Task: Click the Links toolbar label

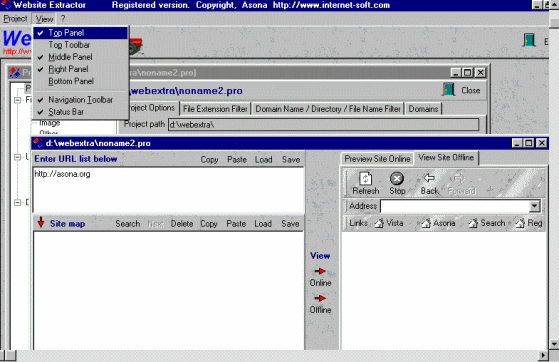Action: tap(358, 223)
